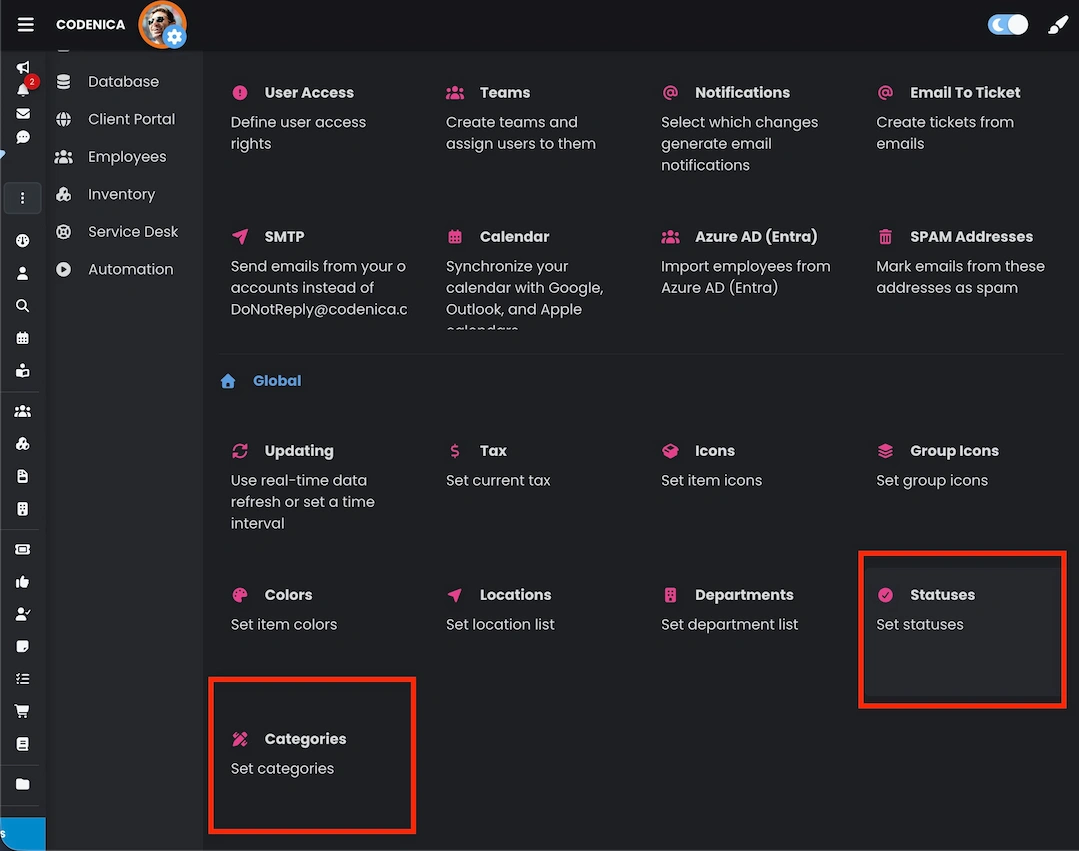Click the gauge dashboard icon in sidebar

pyautogui.click(x=22, y=240)
